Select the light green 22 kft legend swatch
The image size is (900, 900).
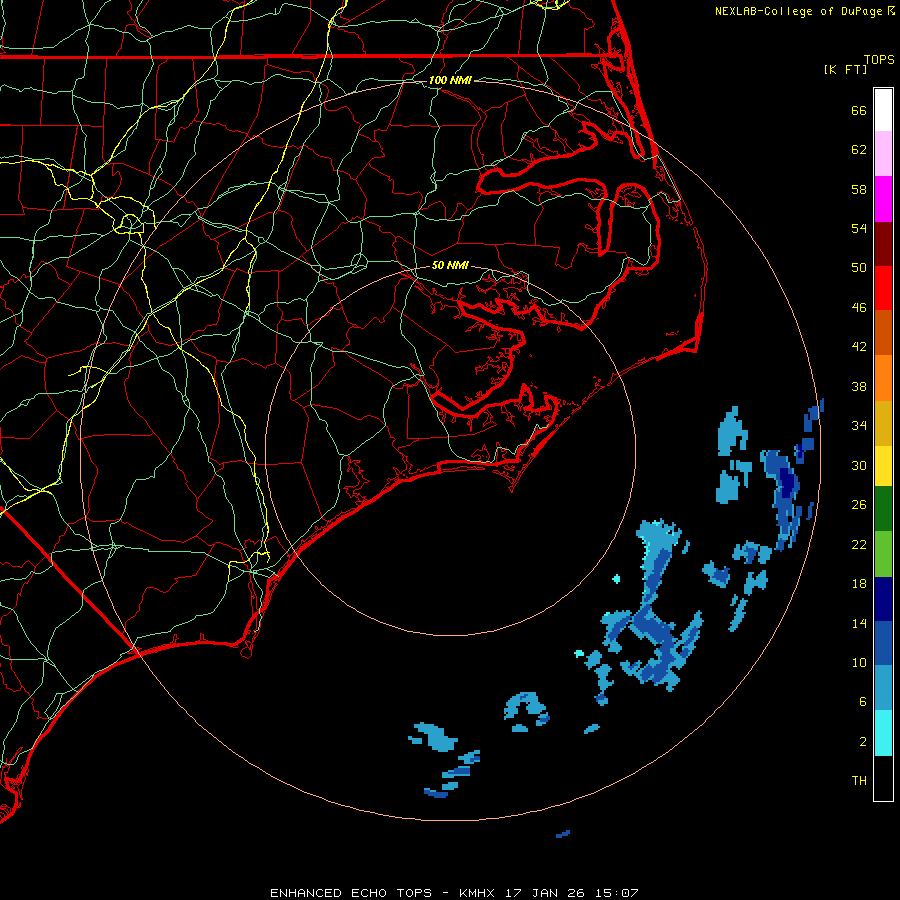(x=883, y=554)
